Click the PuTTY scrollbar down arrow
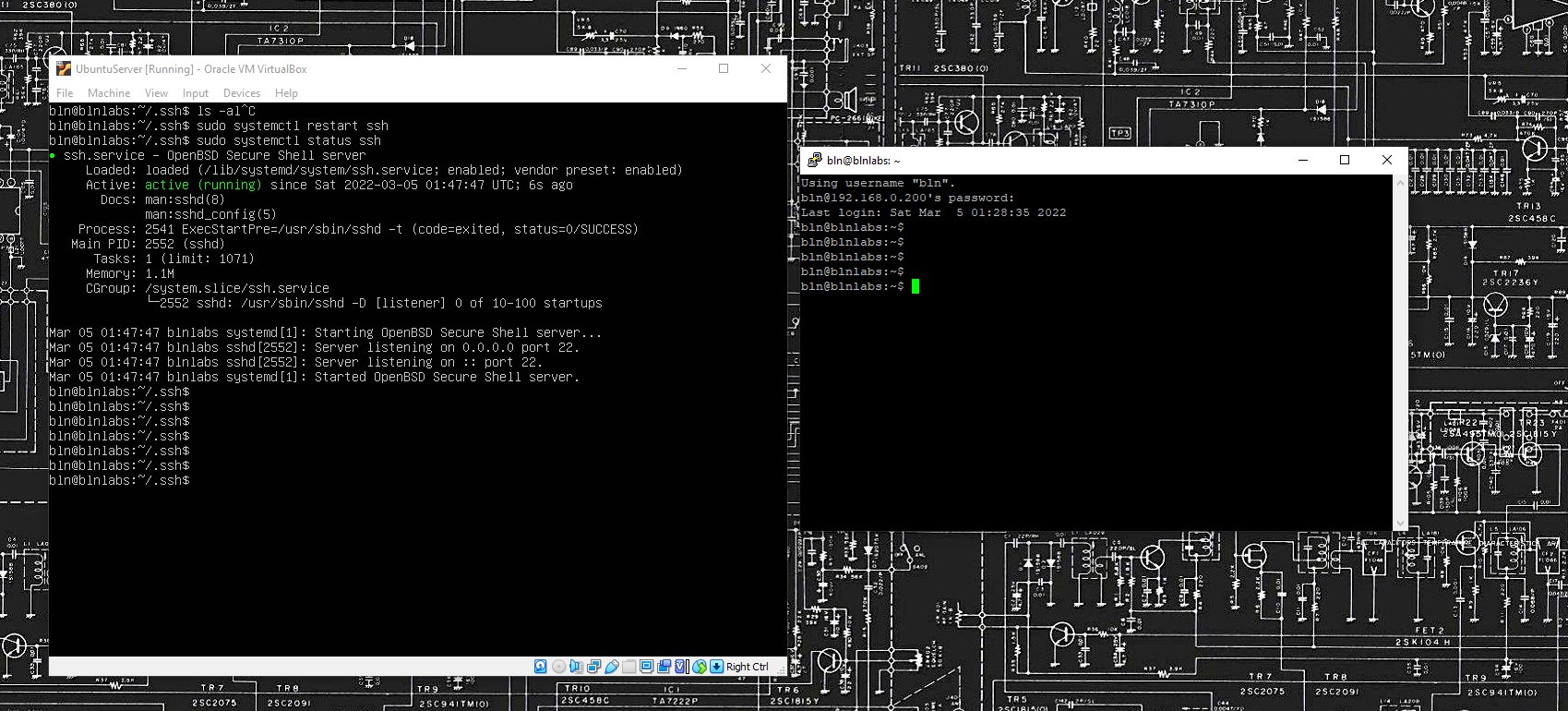 (x=1400, y=523)
